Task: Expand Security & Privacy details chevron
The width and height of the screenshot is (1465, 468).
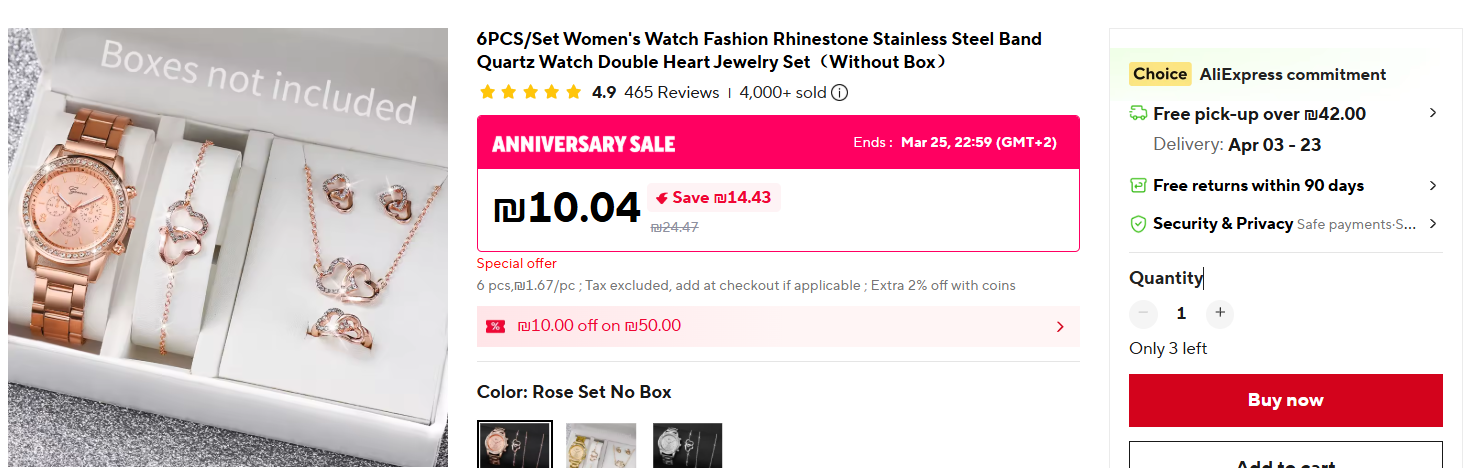Action: [x=1432, y=224]
